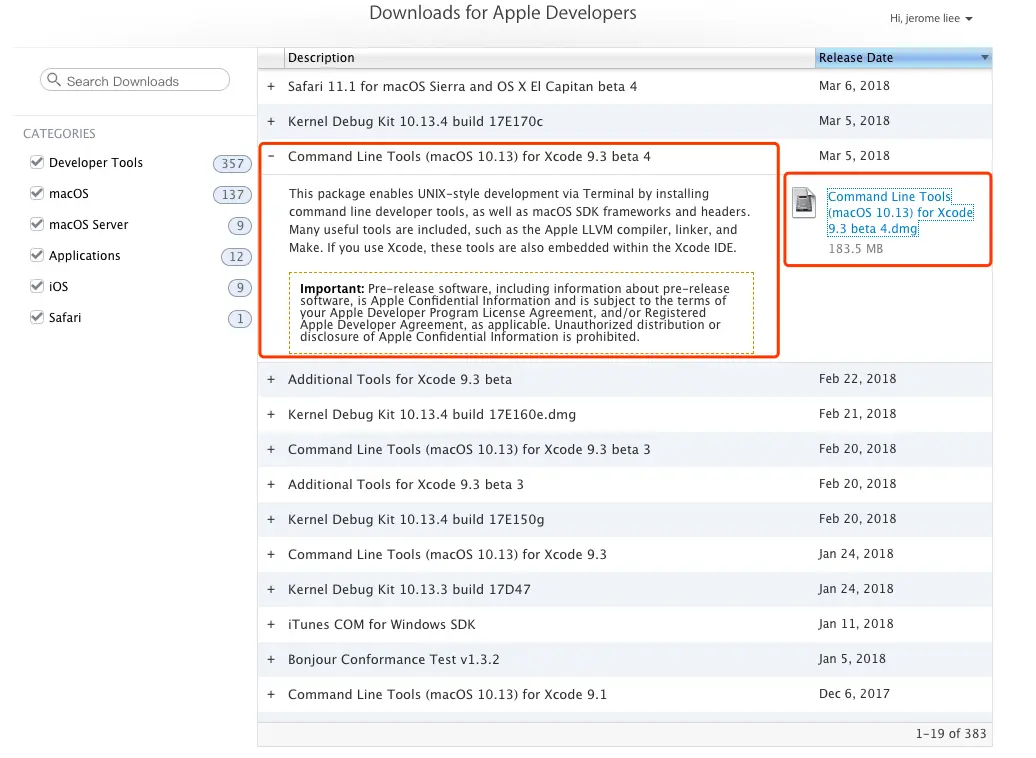The image size is (1036, 758).
Task: Collapse Command Line Tools Xcode 9.3 beta 4
Action: [x=271, y=156]
